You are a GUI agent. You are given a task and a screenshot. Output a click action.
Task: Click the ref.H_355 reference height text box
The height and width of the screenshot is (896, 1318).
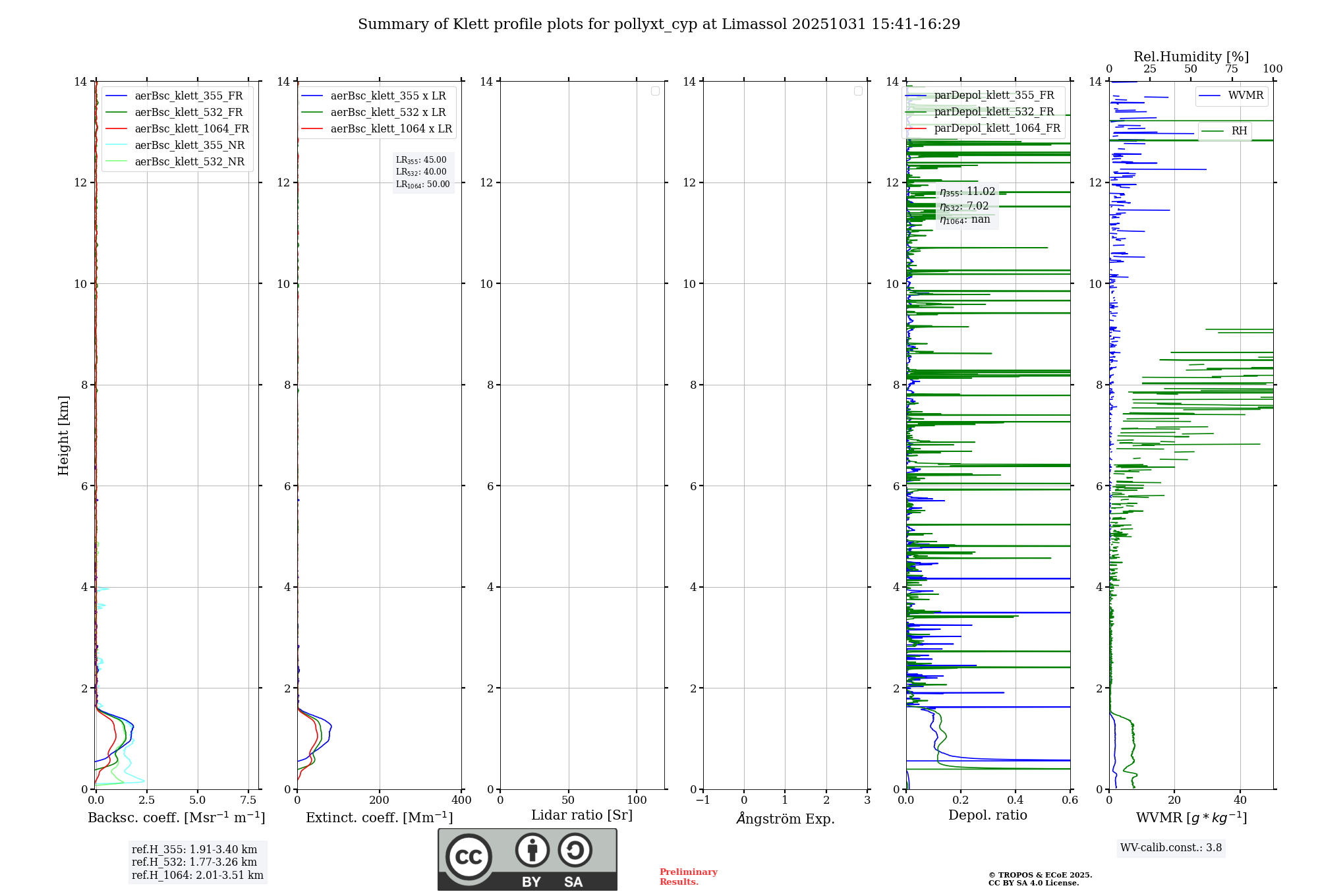click(x=197, y=862)
